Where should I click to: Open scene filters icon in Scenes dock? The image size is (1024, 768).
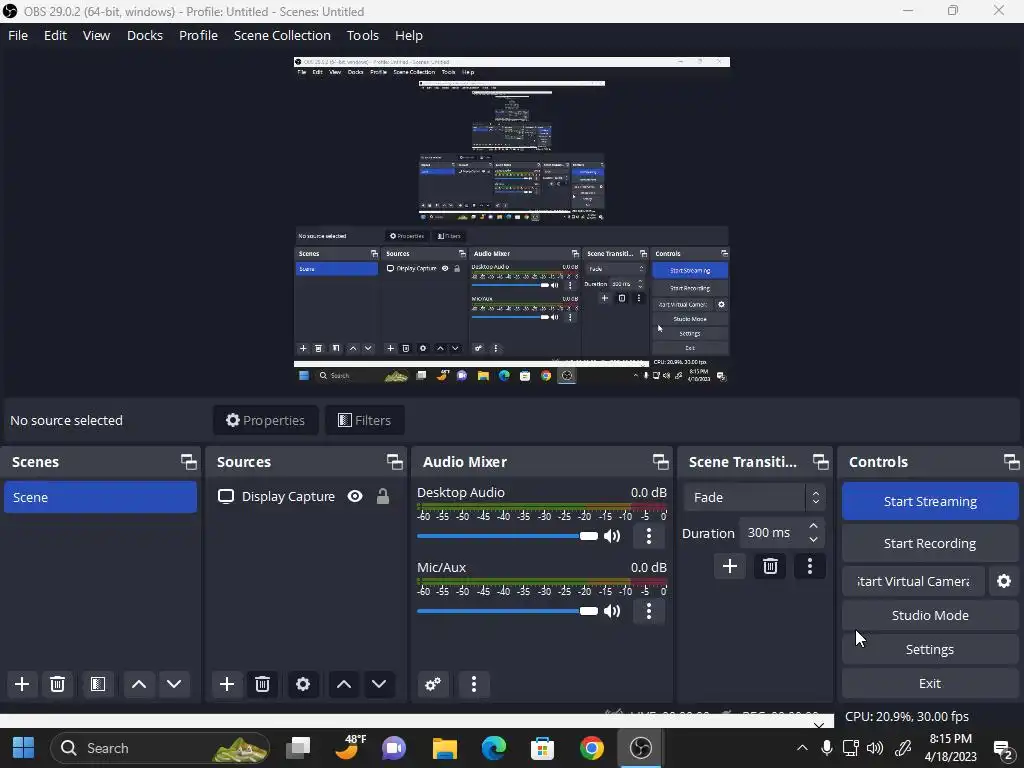click(98, 684)
